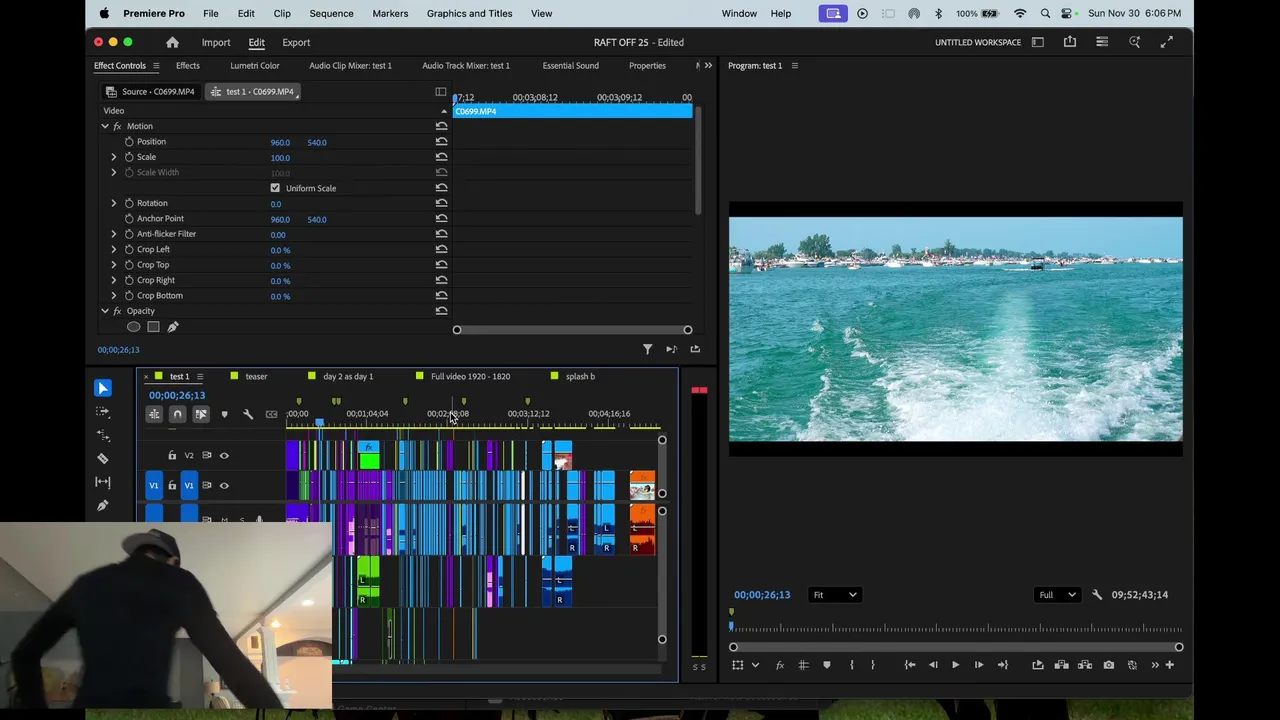Select Source C0699.MP4 clip tab
This screenshot has width=1280, height=720.
151,92
